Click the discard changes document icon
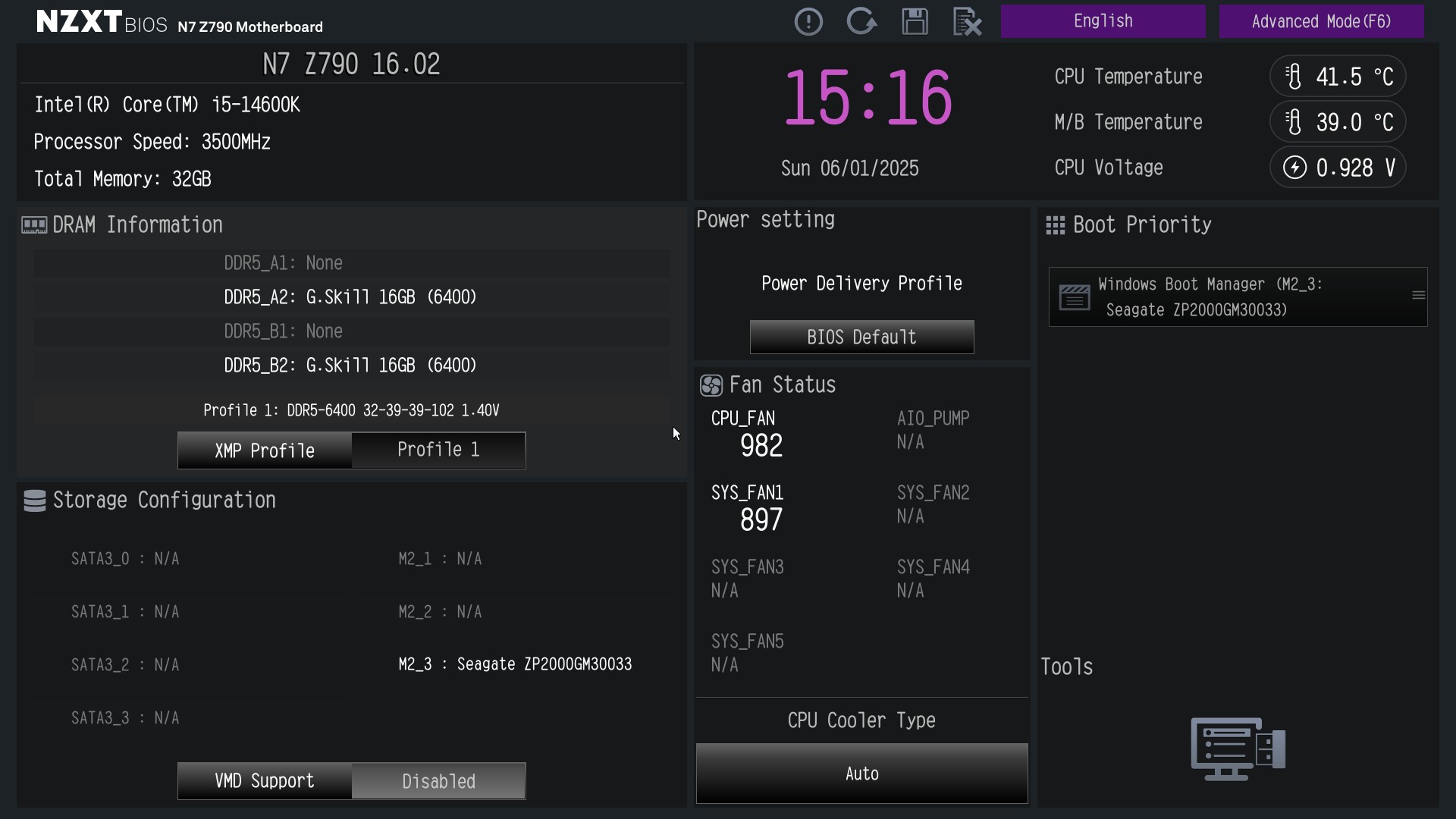 tap(967, 21)
